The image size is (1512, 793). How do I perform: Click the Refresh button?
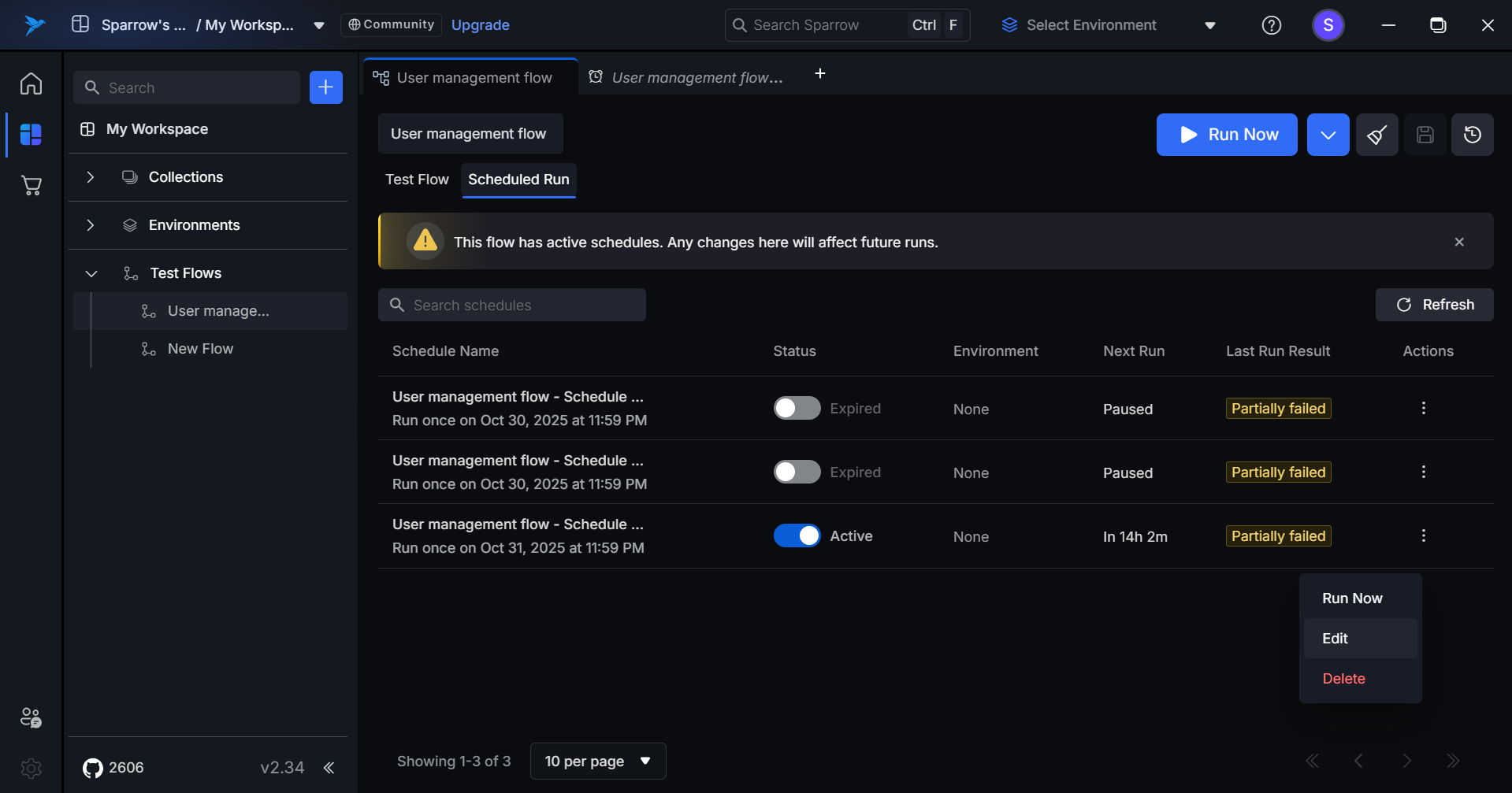[x=1434, y=305]
